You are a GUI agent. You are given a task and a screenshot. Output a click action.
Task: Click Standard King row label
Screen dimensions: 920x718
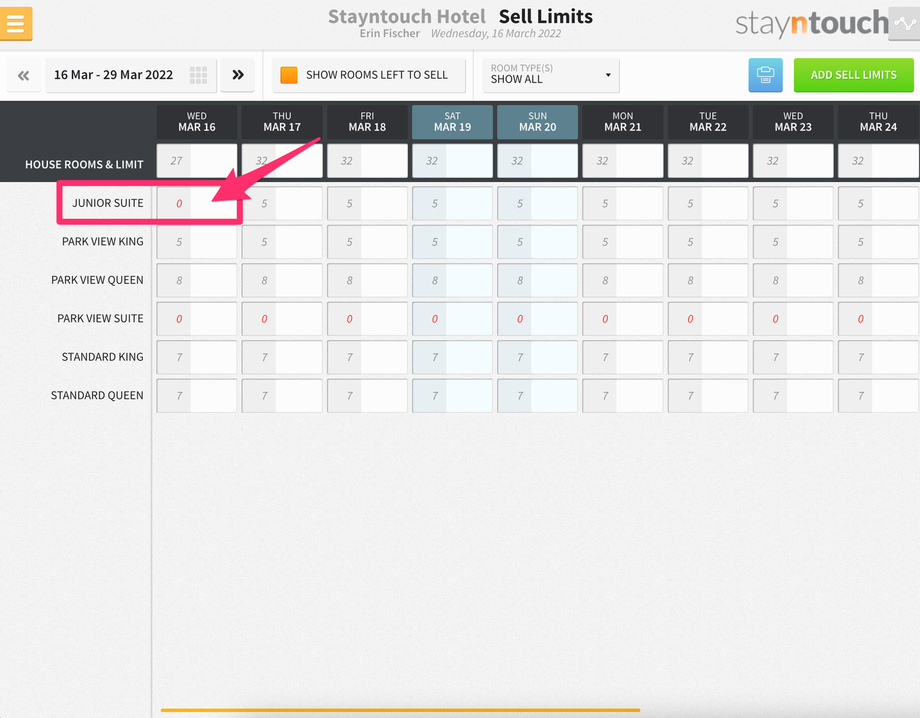(102, 357)
